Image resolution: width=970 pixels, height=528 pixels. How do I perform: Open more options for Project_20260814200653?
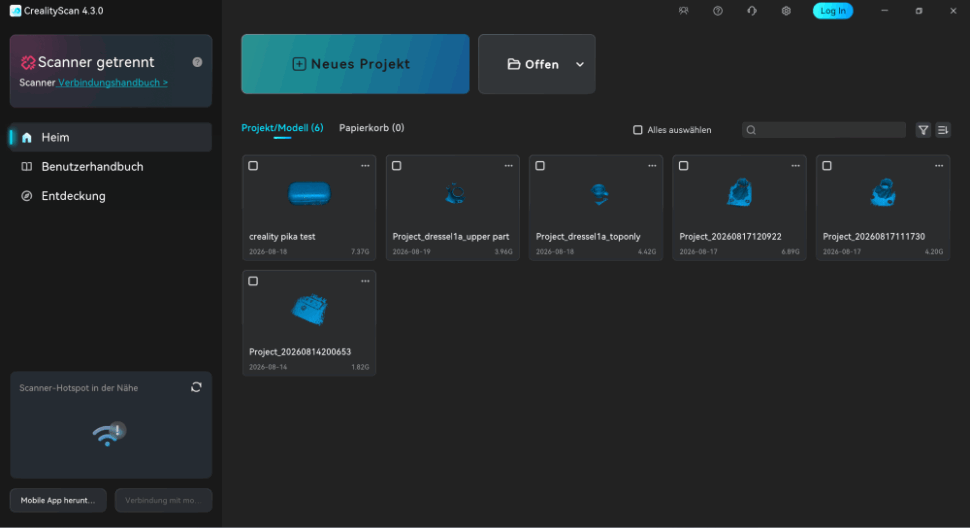365,281
